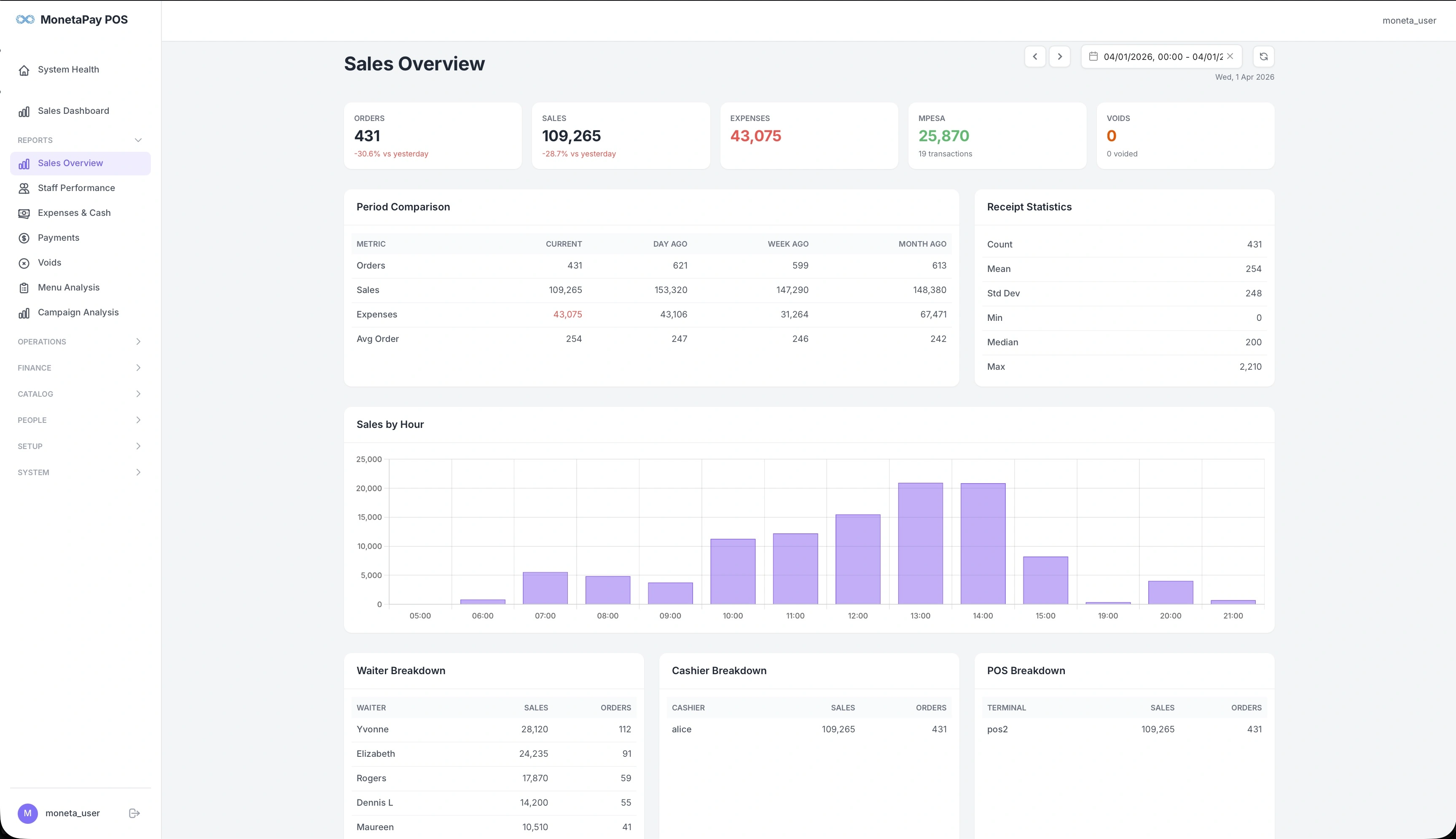Click waiter Elizabeth row
This screenshot has height=839, width=1456.
pyautogui.click(x=494, y=754)
